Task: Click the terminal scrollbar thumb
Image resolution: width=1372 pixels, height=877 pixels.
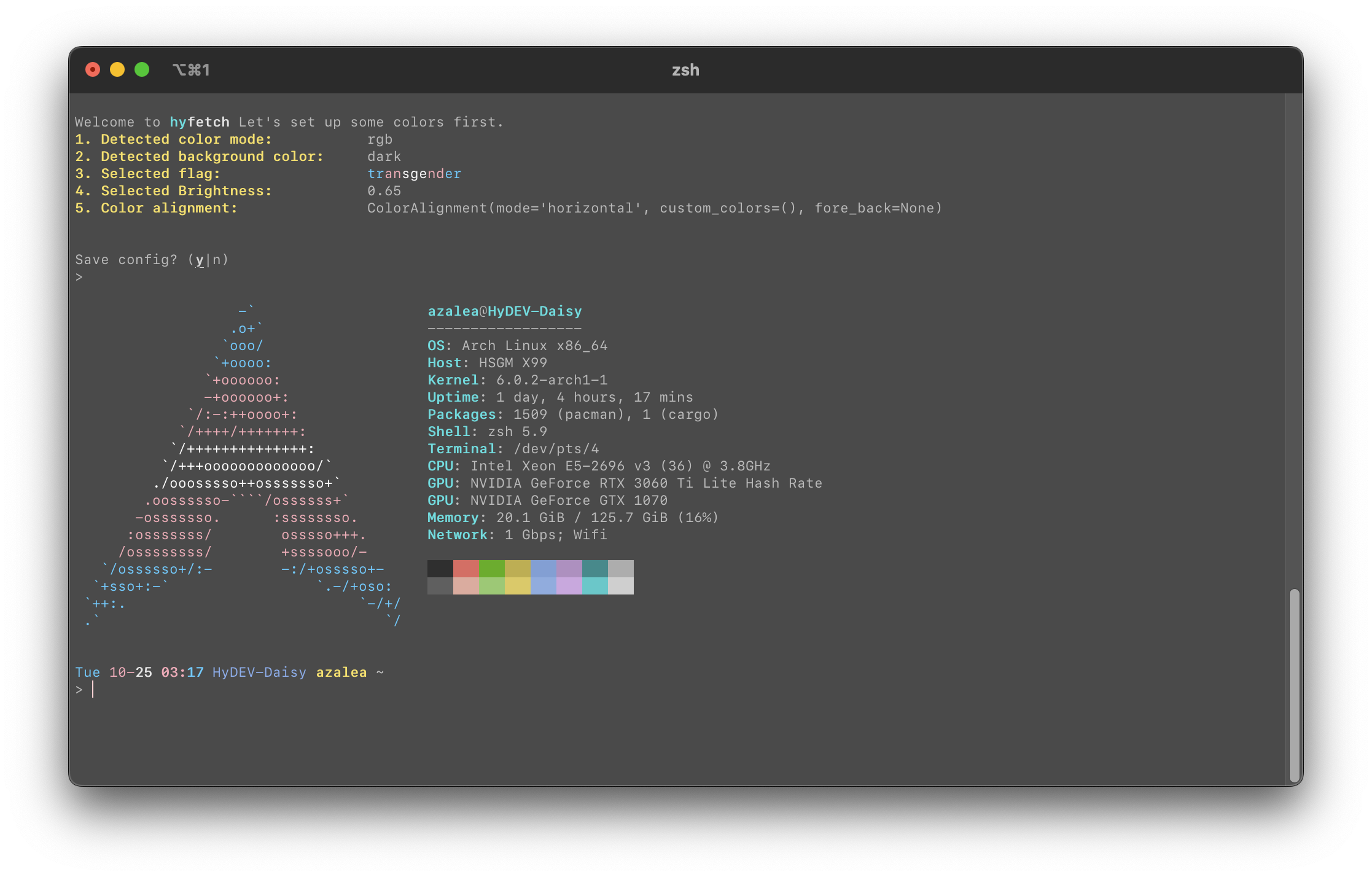Action: pyautogui.click(x=1294, y=685)
